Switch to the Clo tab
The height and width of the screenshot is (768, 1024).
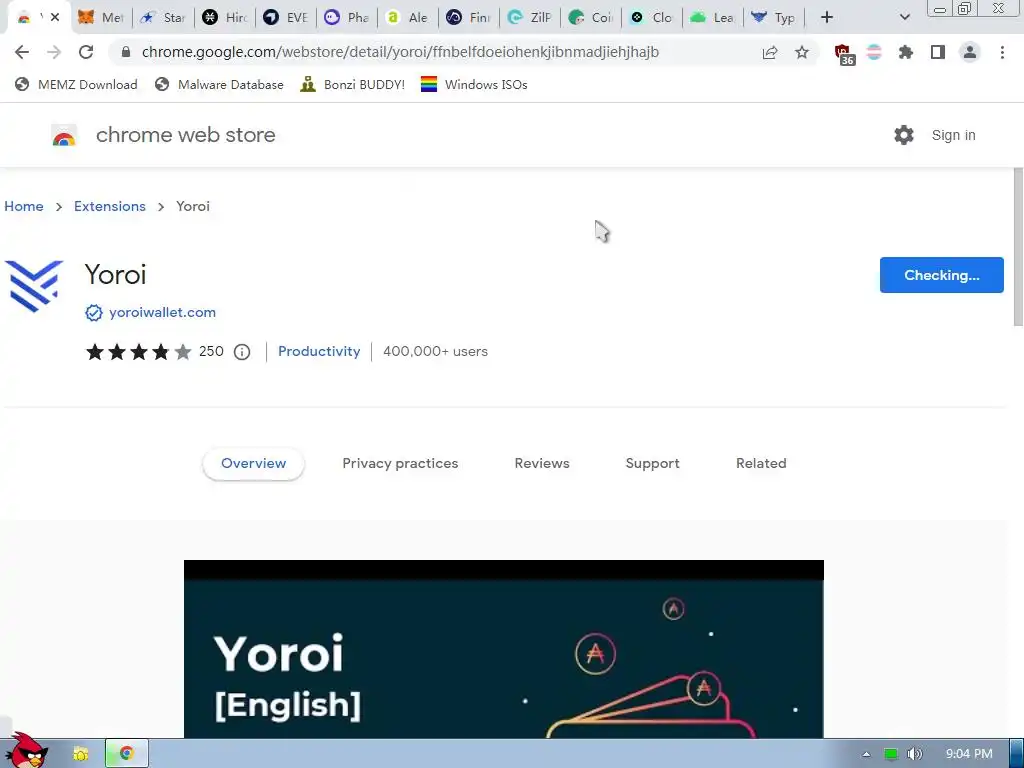(x=652, y=18)
